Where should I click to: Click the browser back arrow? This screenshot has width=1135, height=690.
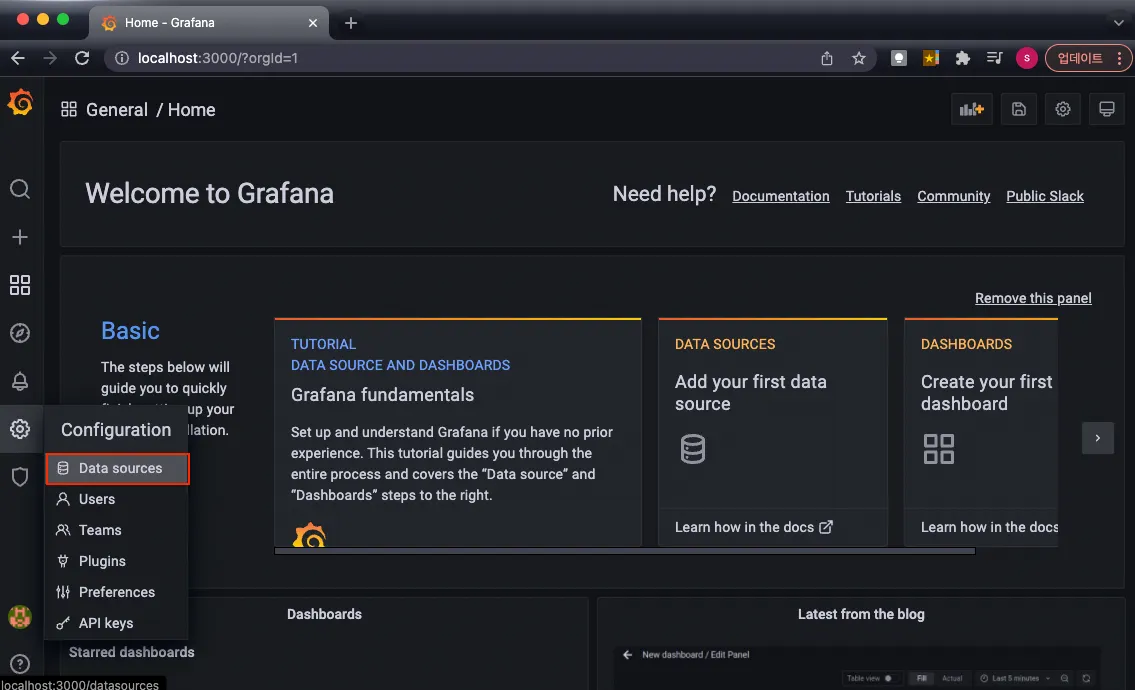pyautogui.click(x=18, y=58)
